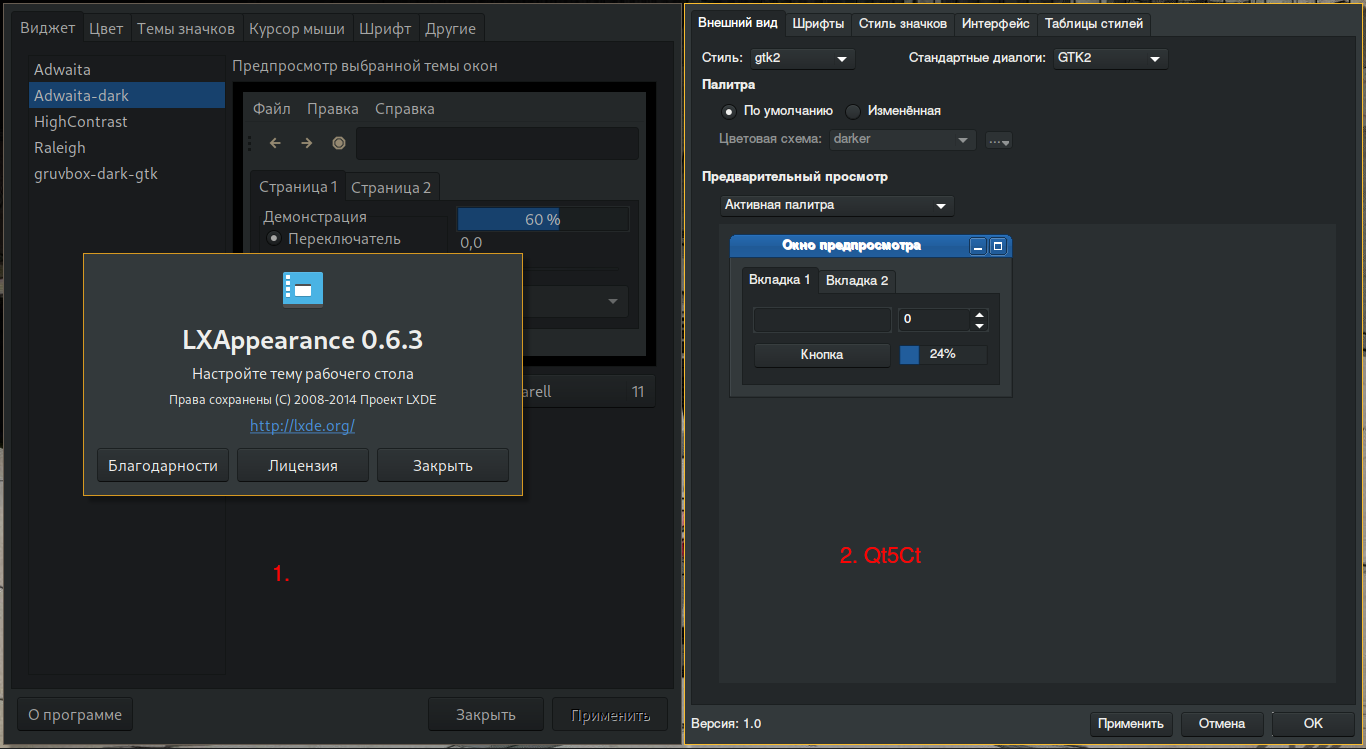
Task: Select the HighContrast theme
Action: 127,122
